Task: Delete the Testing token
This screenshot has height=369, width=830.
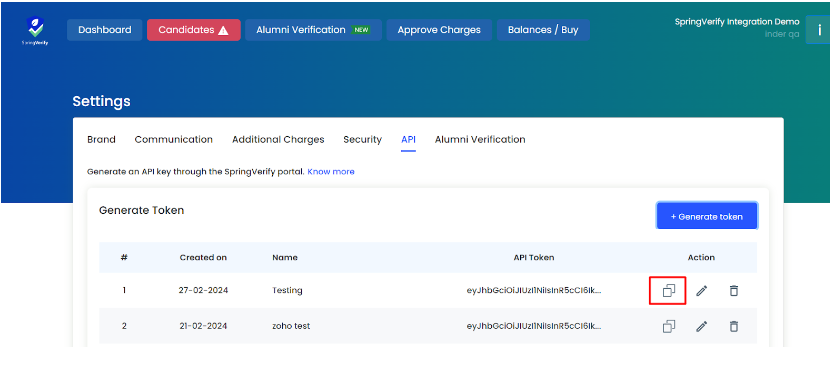Action: coord(733,291)
